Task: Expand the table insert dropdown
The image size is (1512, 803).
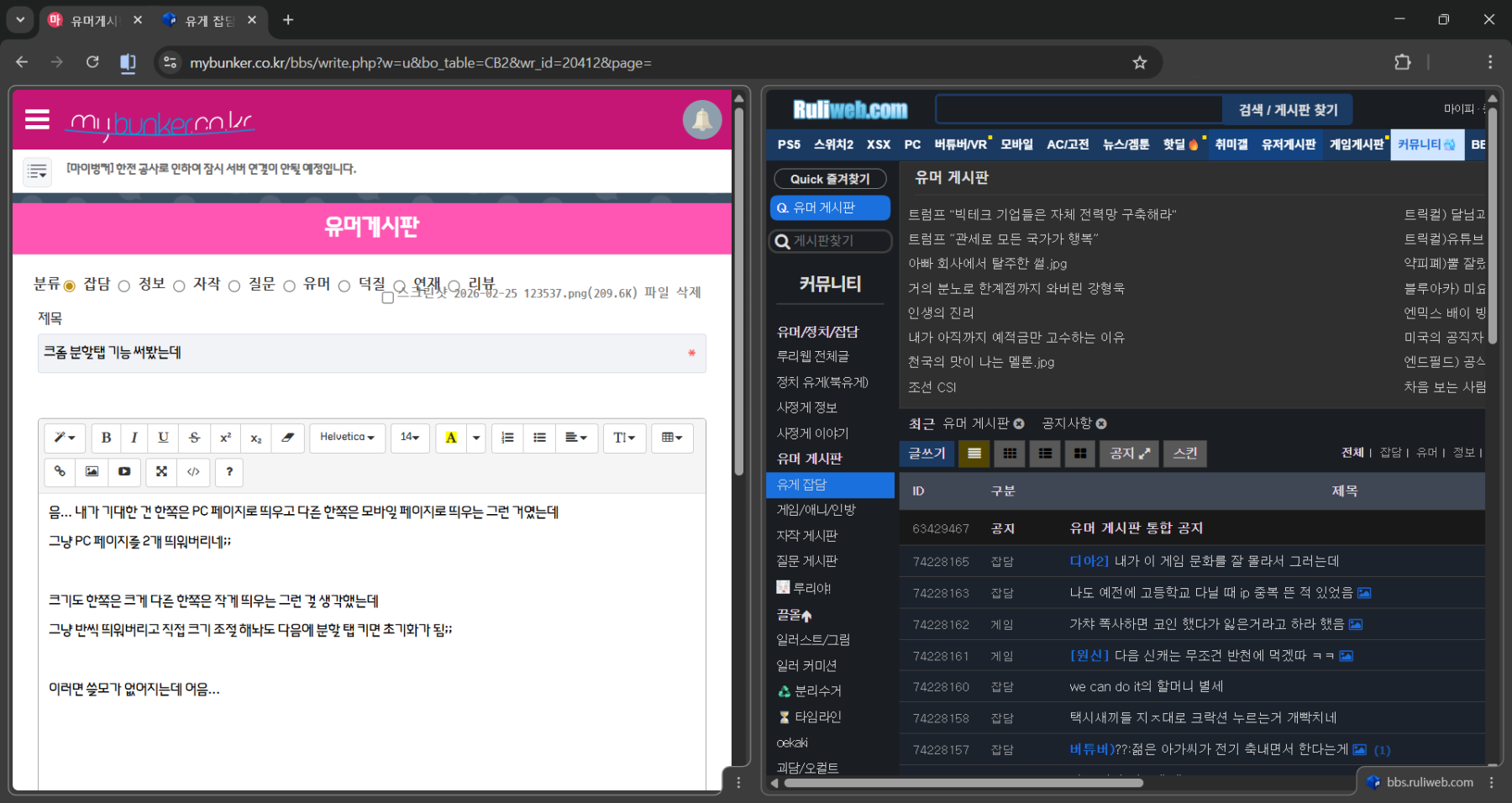Action: [671, 438]
